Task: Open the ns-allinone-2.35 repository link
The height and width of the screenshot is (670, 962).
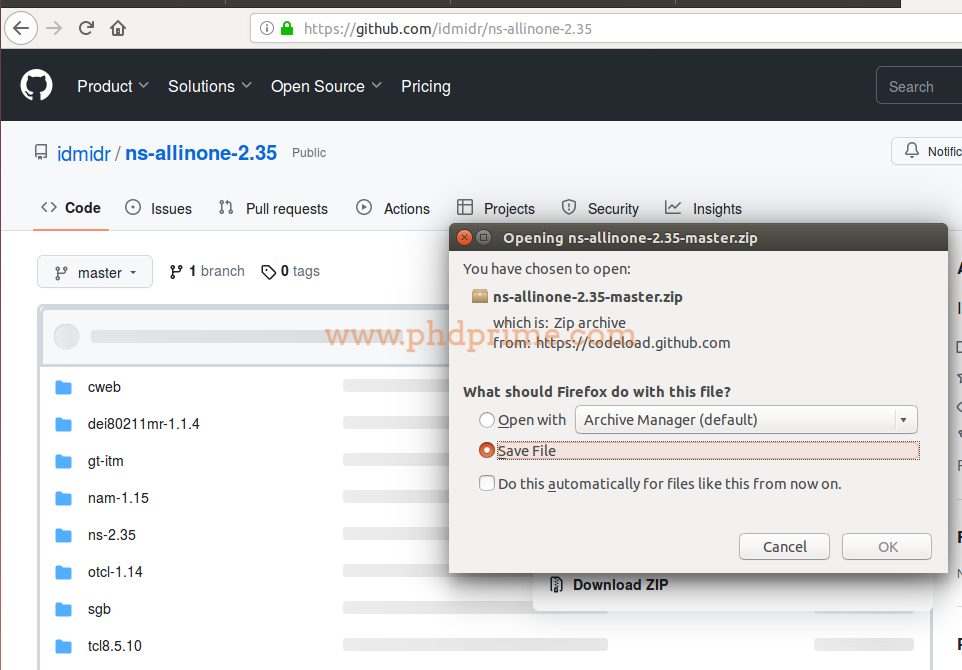Action: point(201,153)
